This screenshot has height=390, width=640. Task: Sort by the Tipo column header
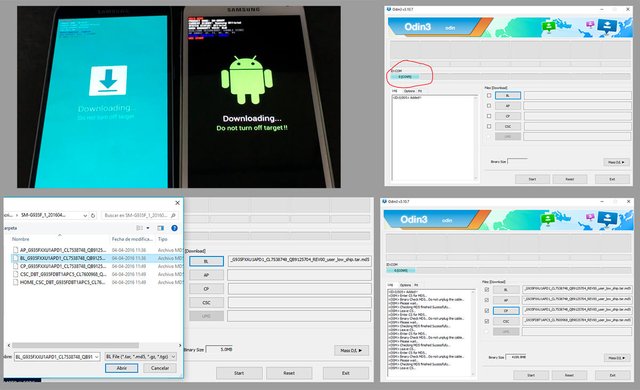(162, 239)
